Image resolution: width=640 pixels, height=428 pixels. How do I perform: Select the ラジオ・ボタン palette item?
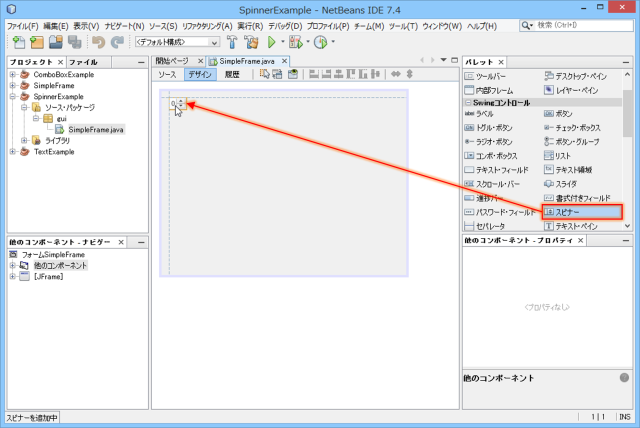tap(489, 142)
